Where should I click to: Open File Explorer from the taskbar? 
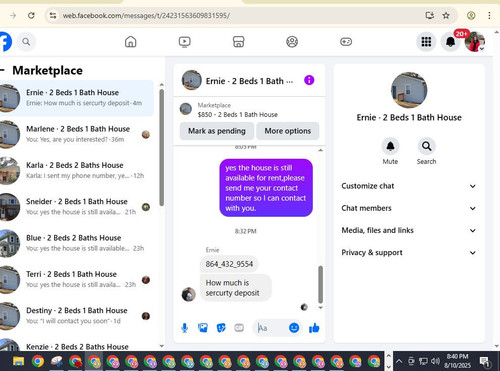[18, 361]
